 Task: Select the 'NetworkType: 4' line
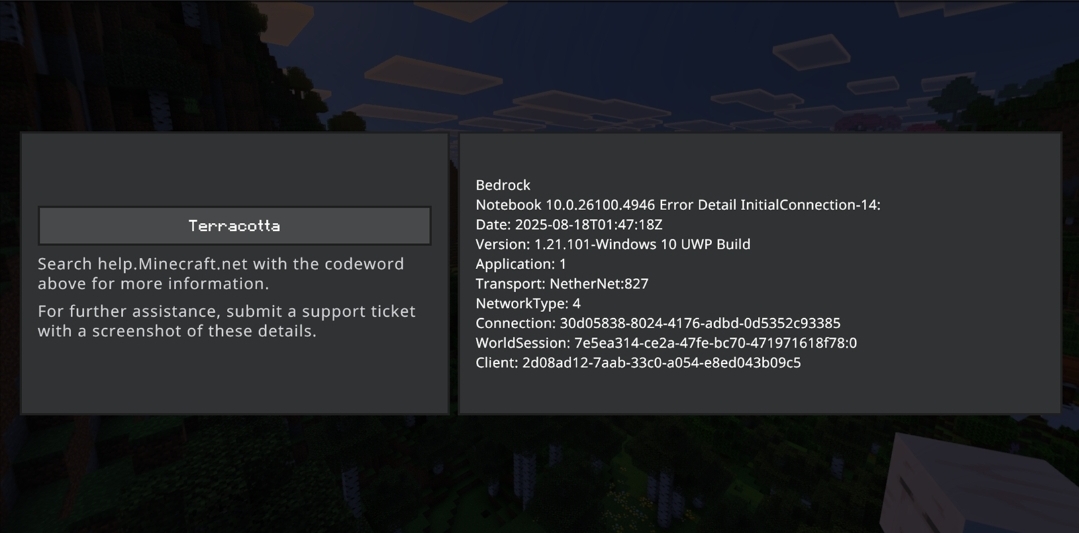point(528,303)
